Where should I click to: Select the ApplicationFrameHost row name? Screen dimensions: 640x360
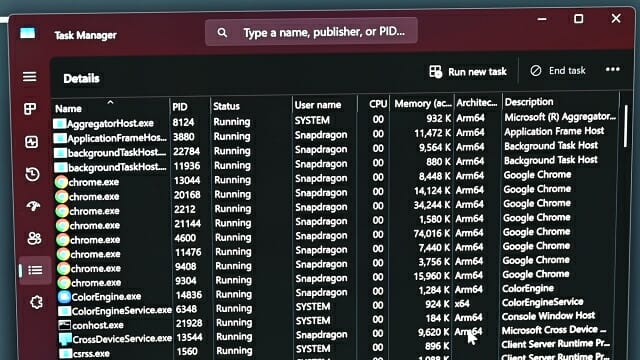[117, 138]
